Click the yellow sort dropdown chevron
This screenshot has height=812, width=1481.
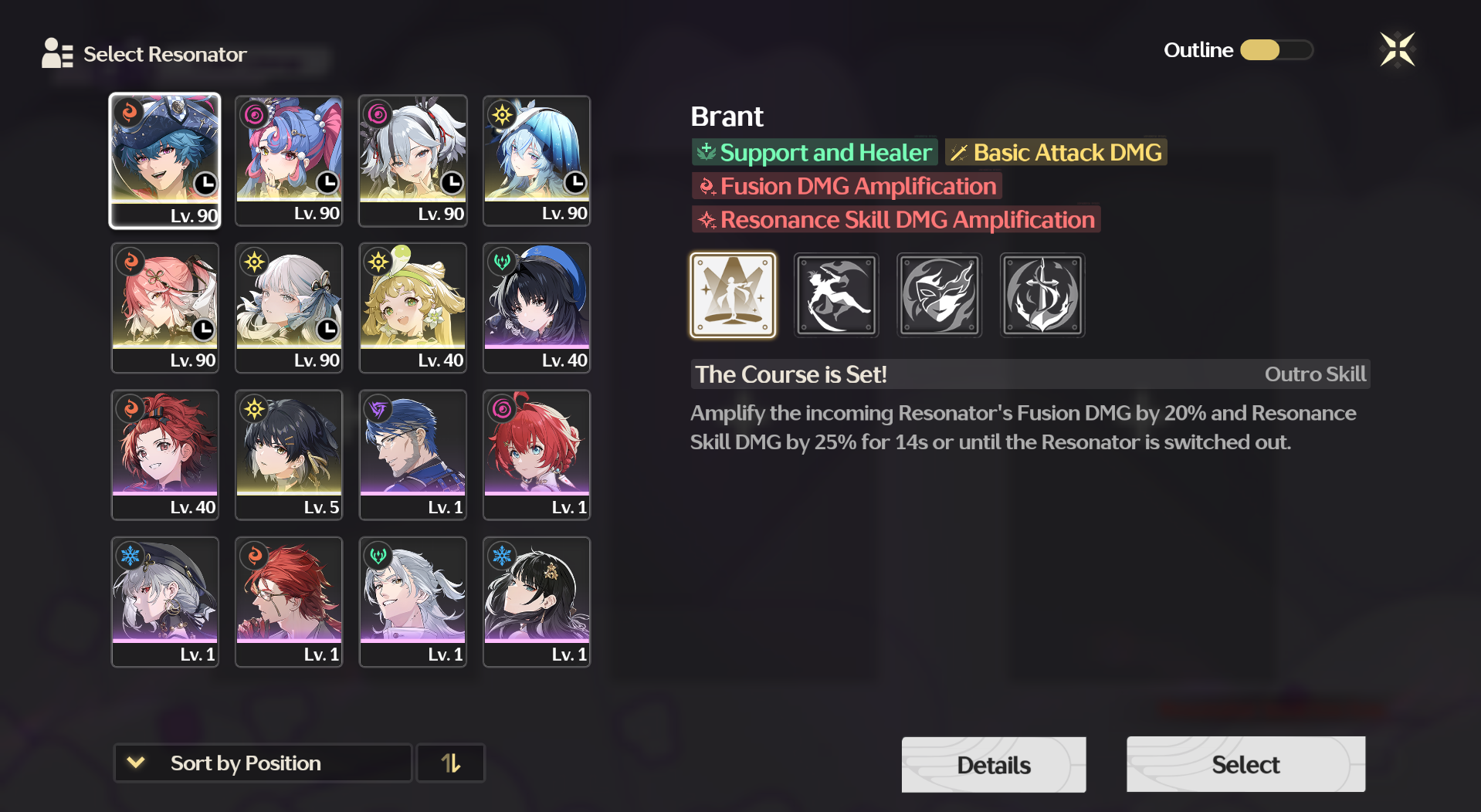pyautogui.click(x=136, y=763)
